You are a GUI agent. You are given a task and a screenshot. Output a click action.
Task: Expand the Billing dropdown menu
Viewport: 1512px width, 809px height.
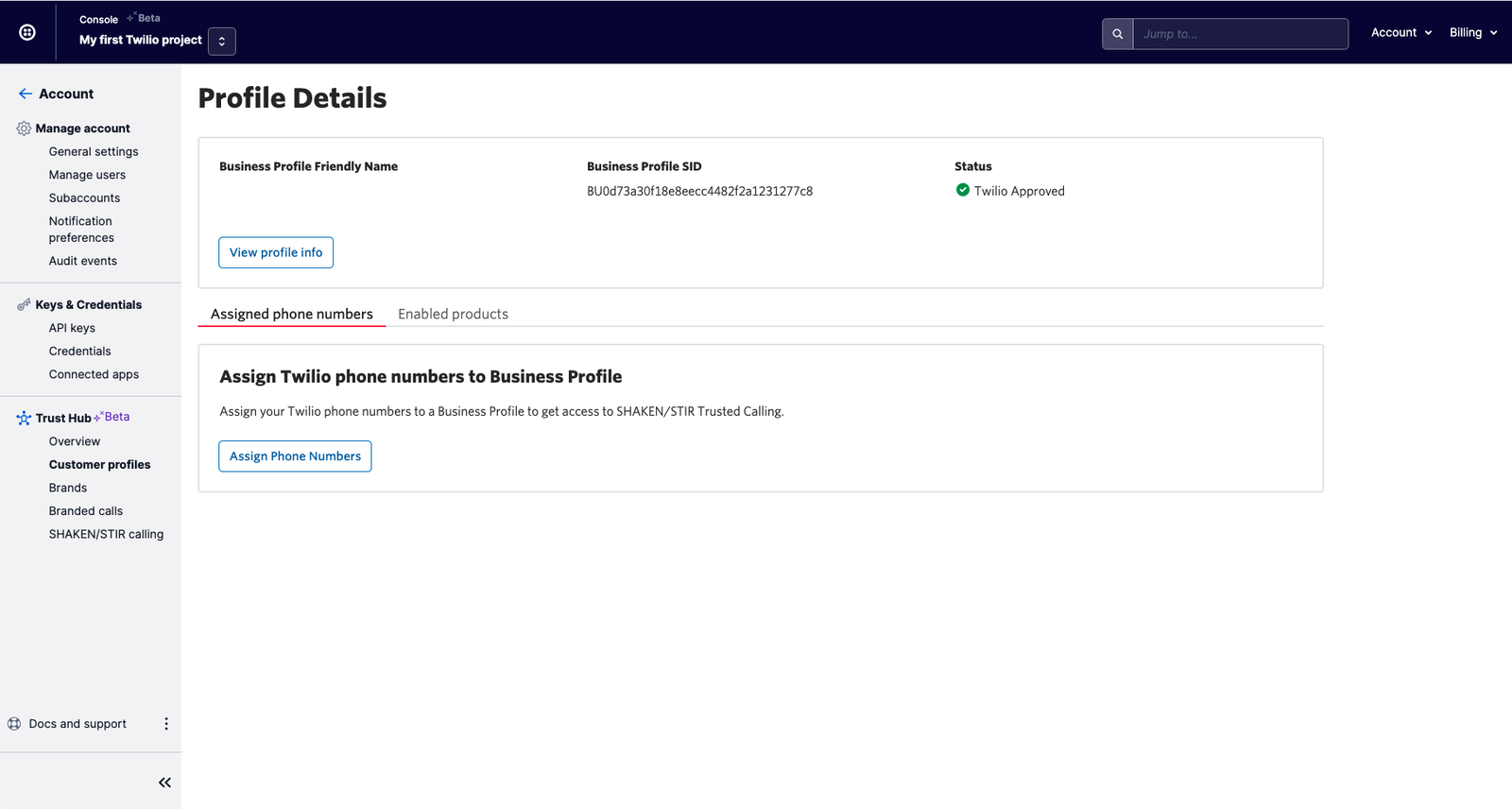1472,32
